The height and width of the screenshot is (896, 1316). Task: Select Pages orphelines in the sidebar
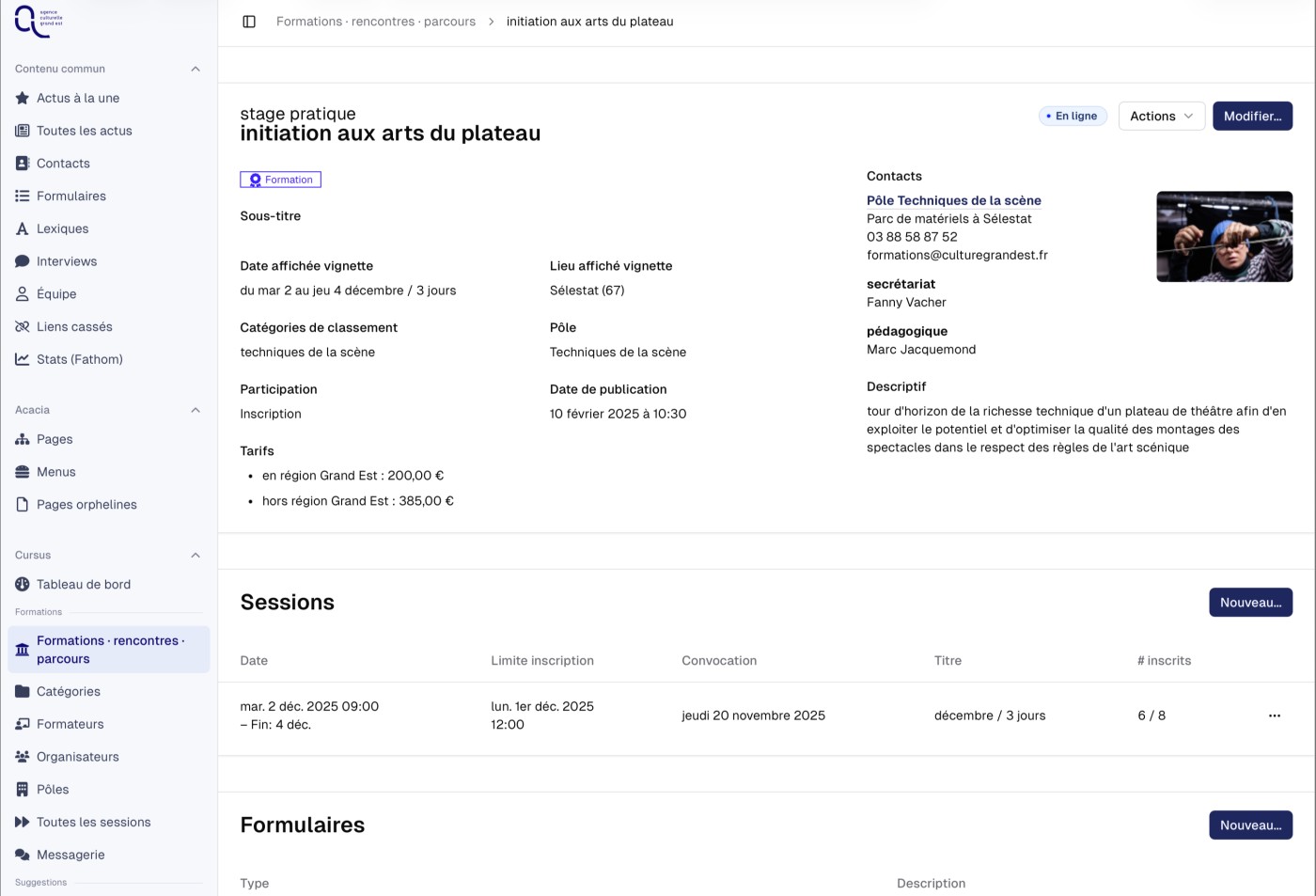tap(86, 505)
